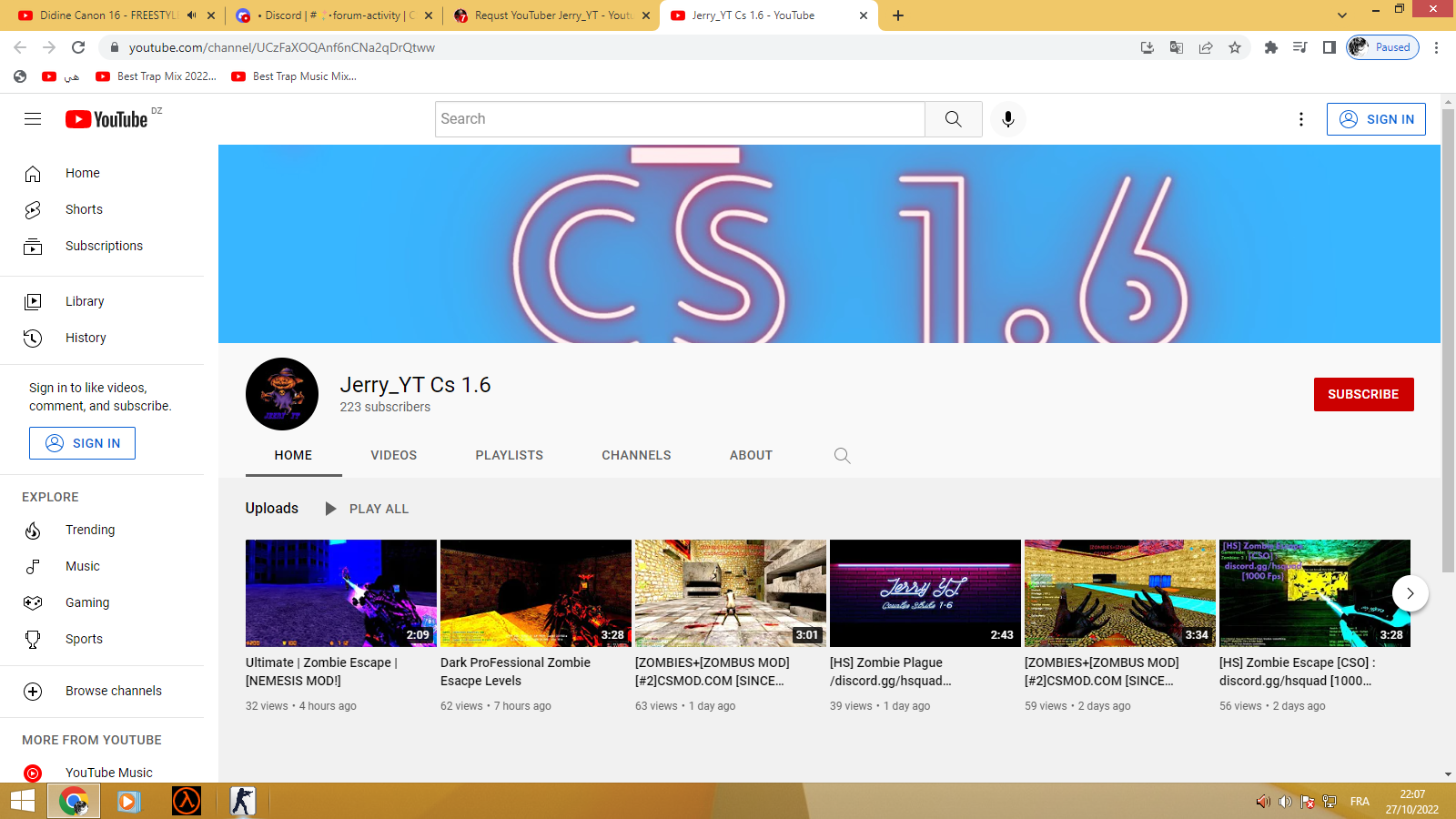Image resolution: width=1456 pixels, height=819 pixels.
Task: Click the YouTube logo
Action: [x=107, y=119]
